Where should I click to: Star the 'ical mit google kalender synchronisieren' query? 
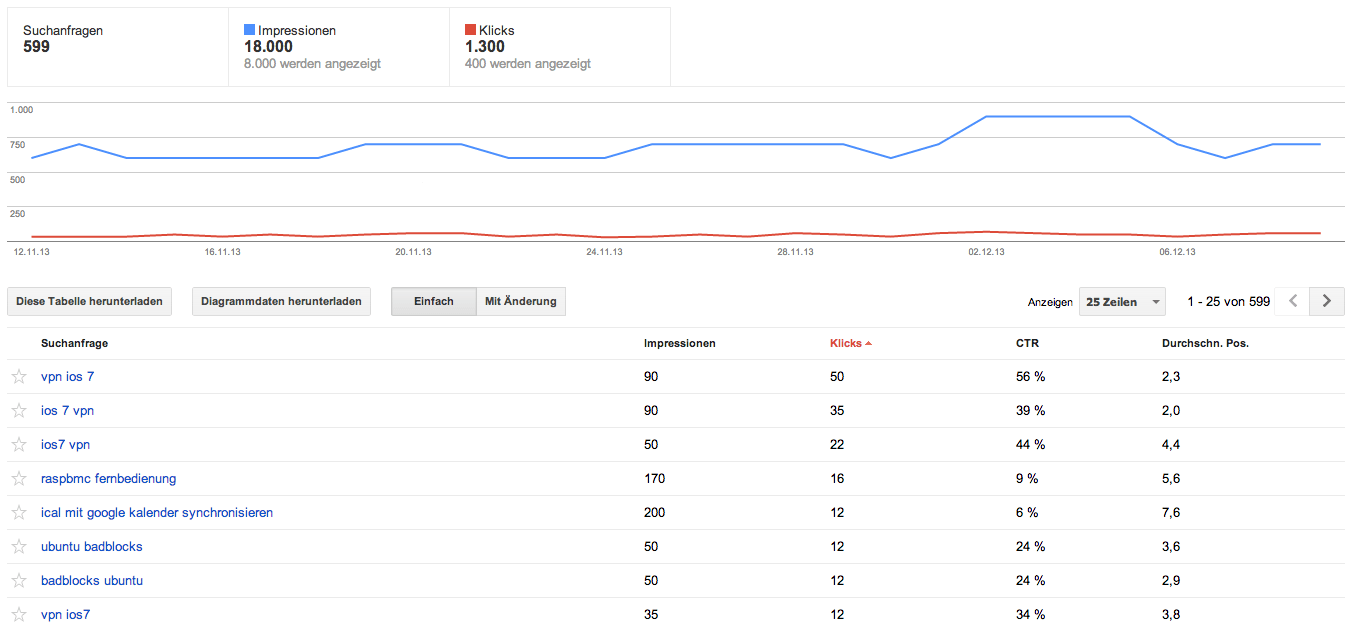[x=19, y=513]
